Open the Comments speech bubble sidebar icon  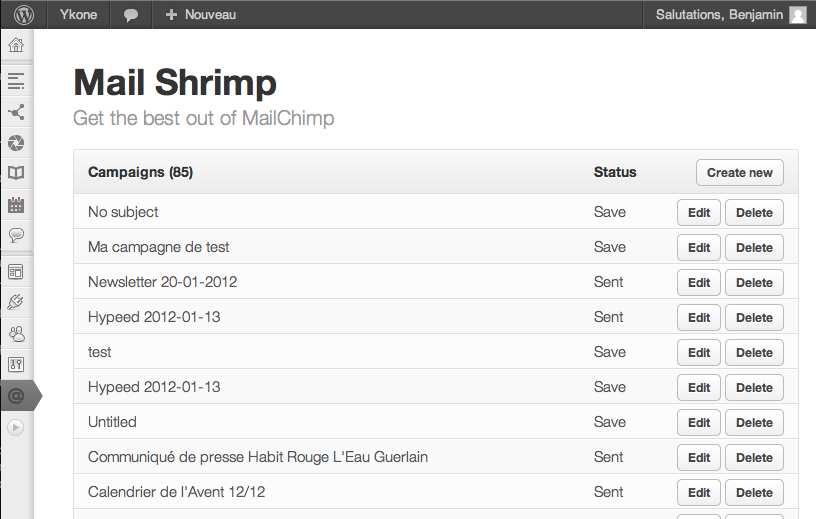click(x=16, y=235)
